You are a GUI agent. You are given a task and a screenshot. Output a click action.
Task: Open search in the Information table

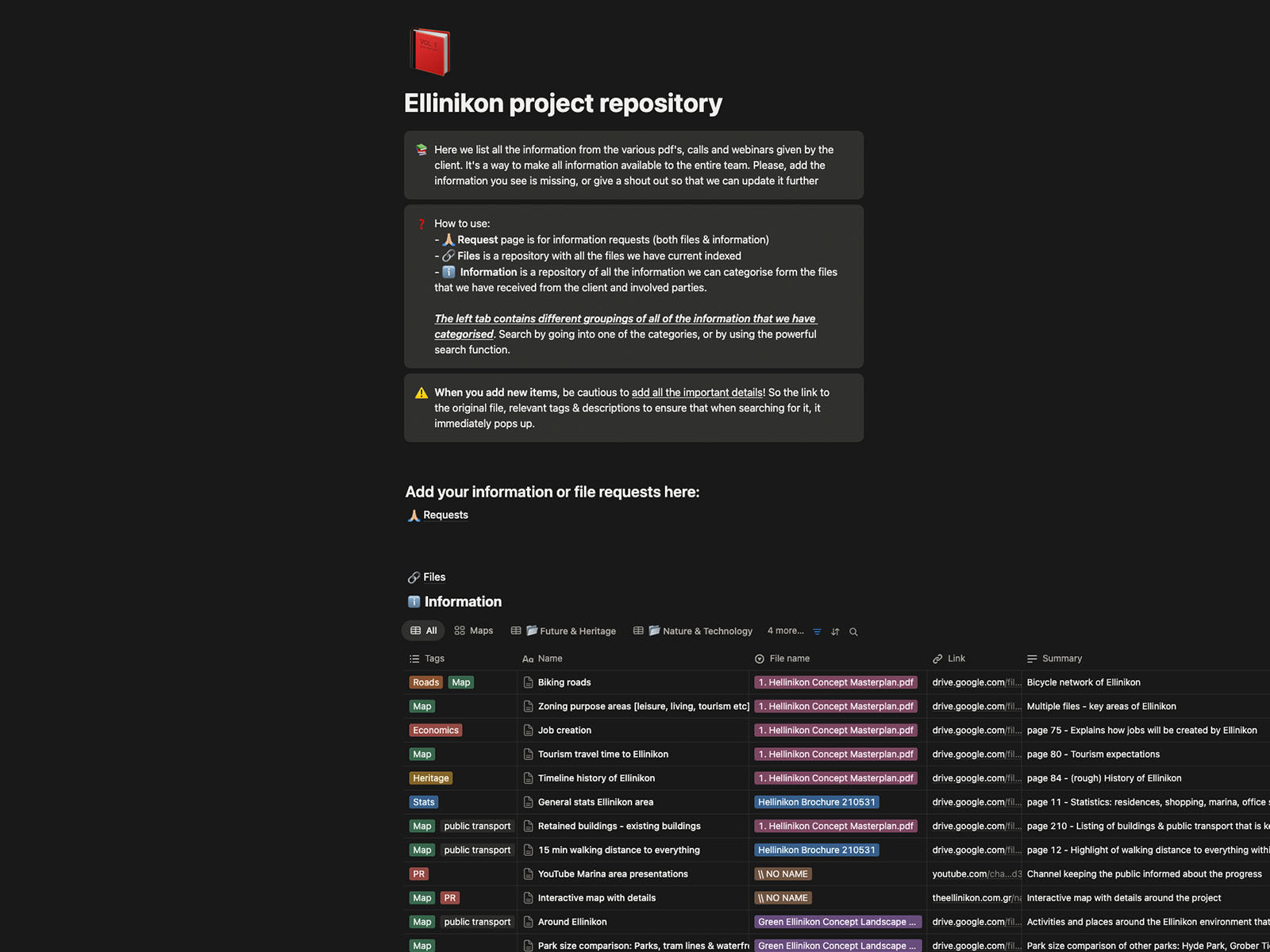click(x=852, y=631)
